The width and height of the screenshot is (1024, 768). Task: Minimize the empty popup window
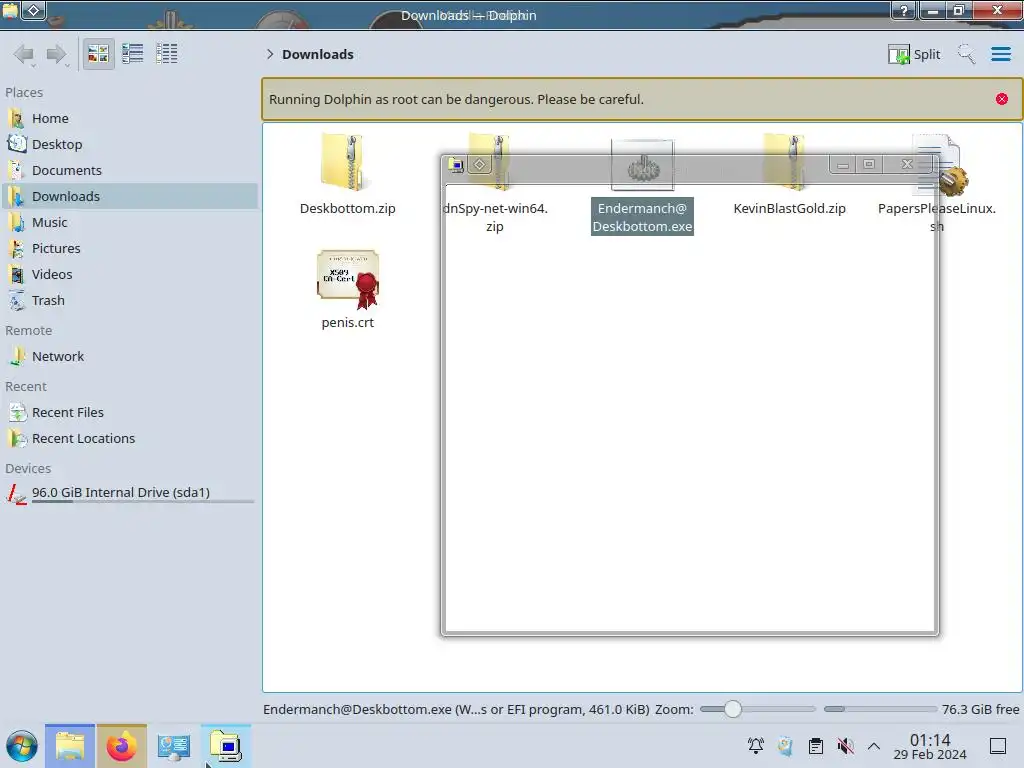(843, 164)
